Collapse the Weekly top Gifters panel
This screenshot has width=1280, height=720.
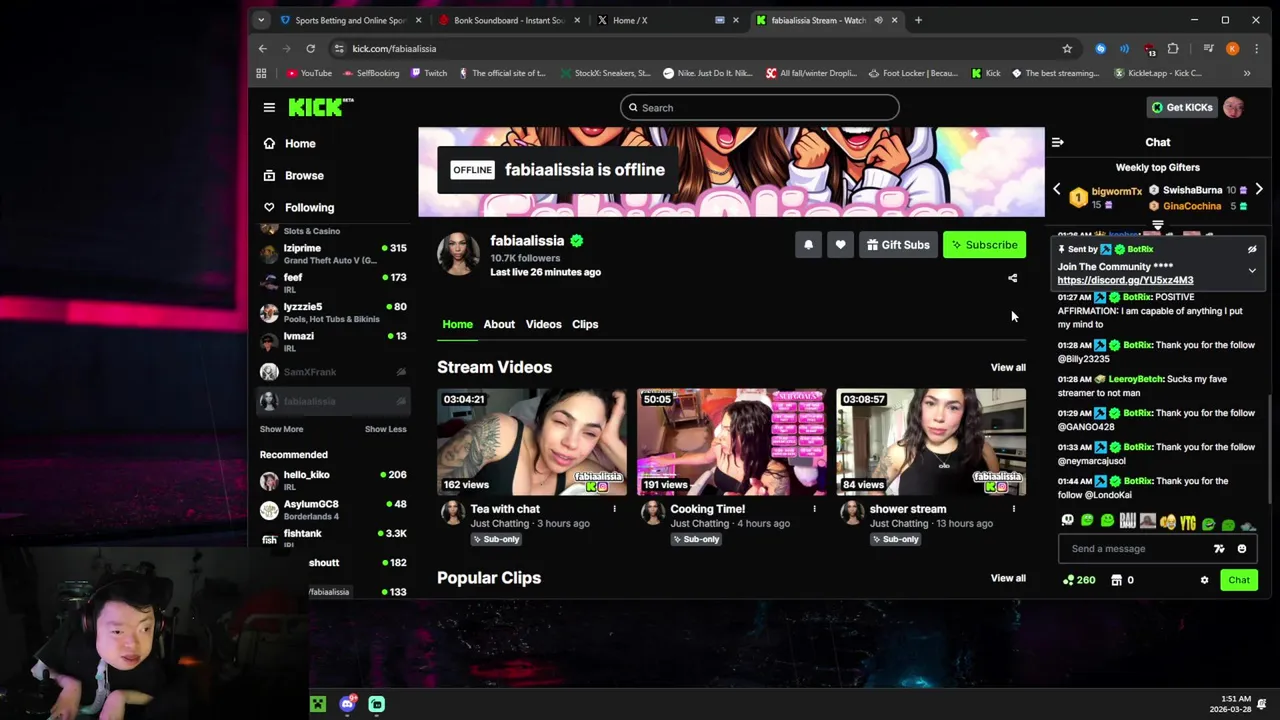tap(1158, 225)
